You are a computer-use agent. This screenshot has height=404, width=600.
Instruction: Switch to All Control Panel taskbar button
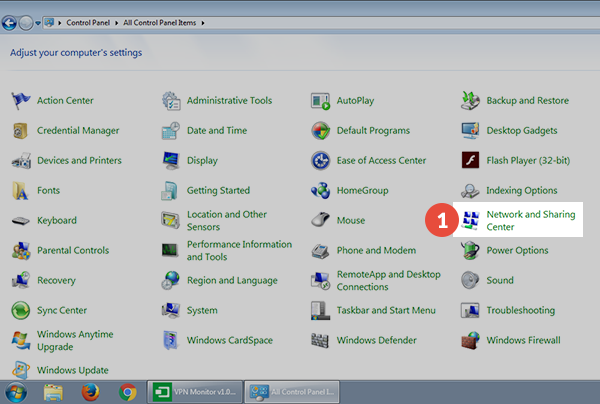click(x=292, y=392)
